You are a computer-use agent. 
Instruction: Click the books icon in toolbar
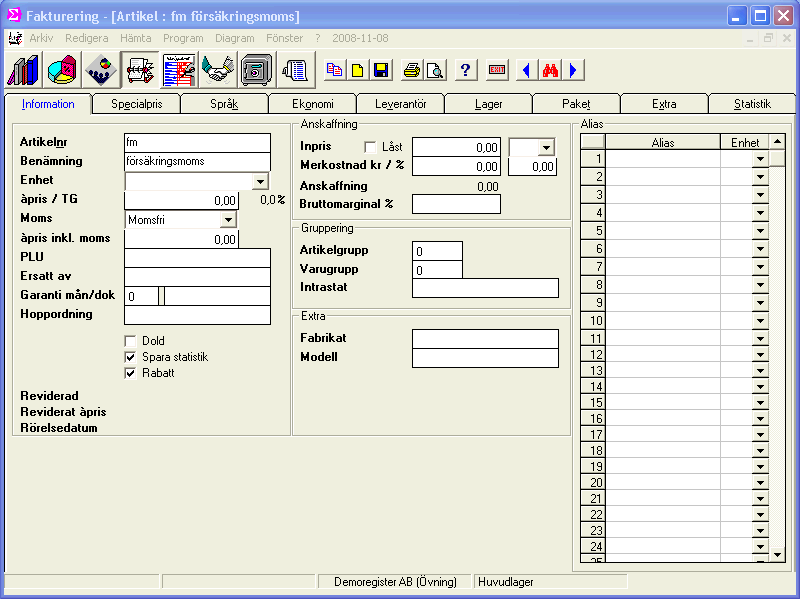coord(24,70)
